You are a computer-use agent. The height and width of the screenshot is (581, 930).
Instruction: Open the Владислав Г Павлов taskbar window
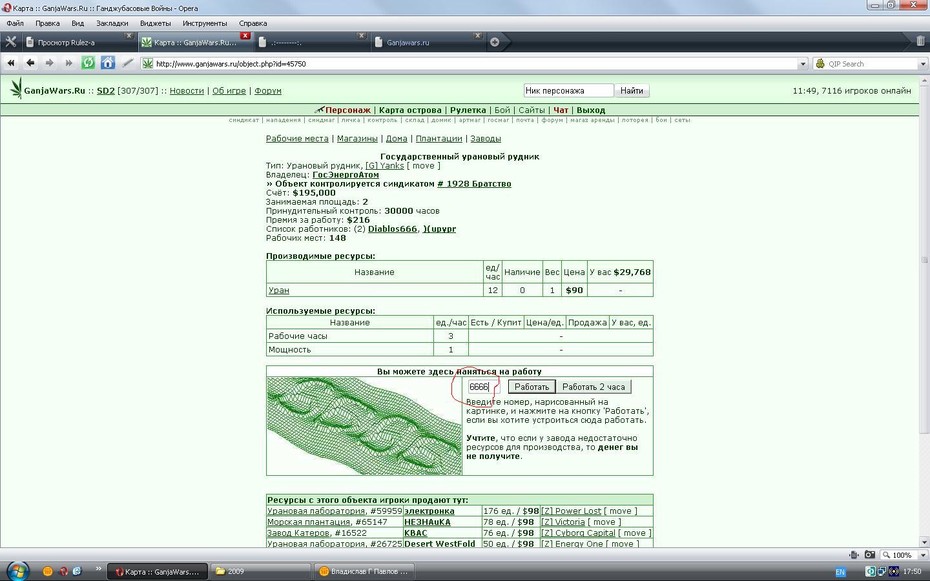[363, 572]
